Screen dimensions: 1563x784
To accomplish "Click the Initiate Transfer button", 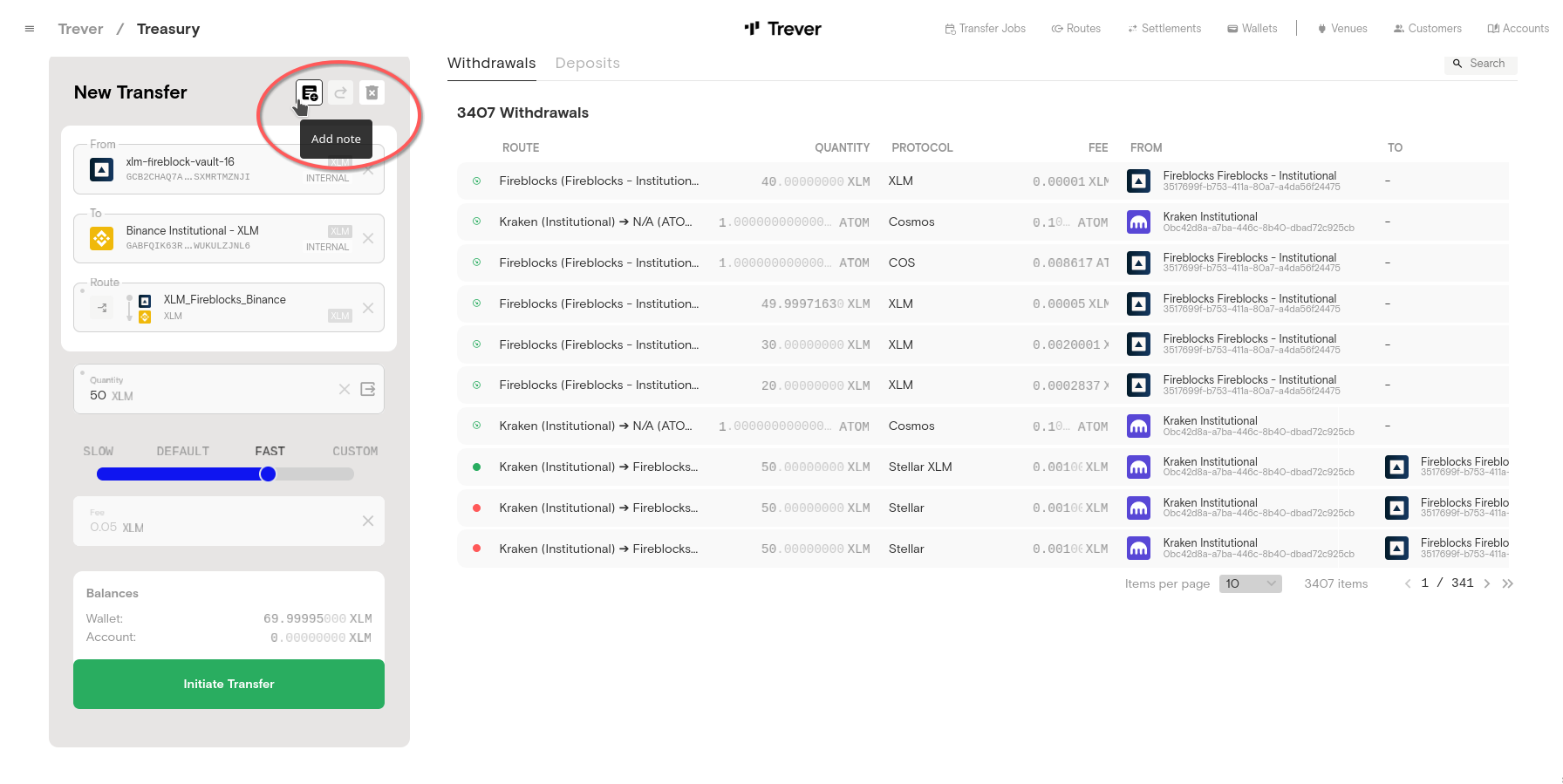I will 229,684.
